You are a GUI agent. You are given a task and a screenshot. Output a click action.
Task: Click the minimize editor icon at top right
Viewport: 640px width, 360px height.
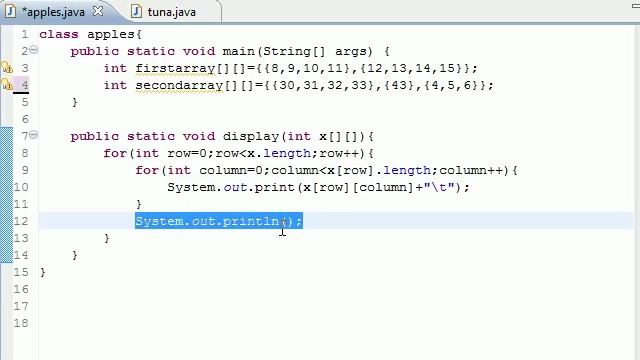coord(635,5)
